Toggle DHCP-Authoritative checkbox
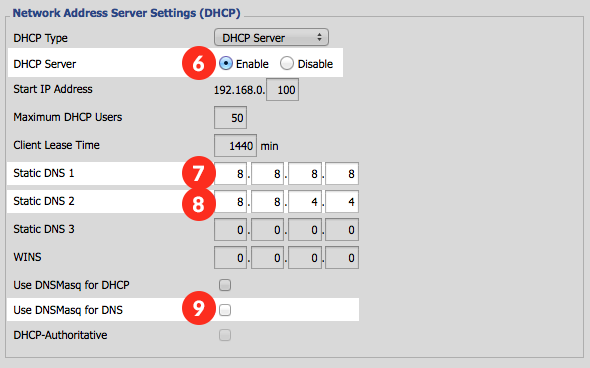 tap(225, 335)
